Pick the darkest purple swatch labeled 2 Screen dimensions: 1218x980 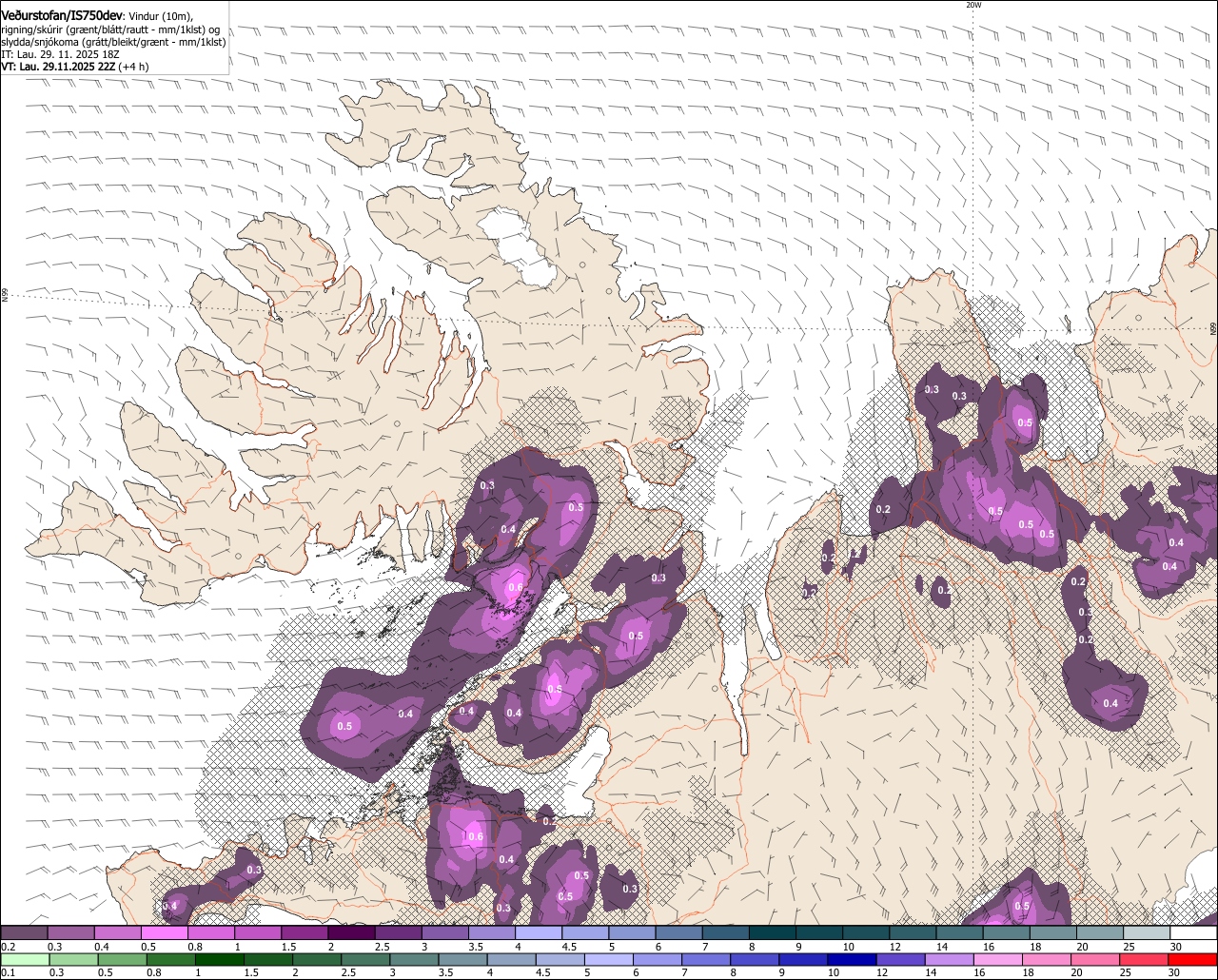click(x=352, y=932)
